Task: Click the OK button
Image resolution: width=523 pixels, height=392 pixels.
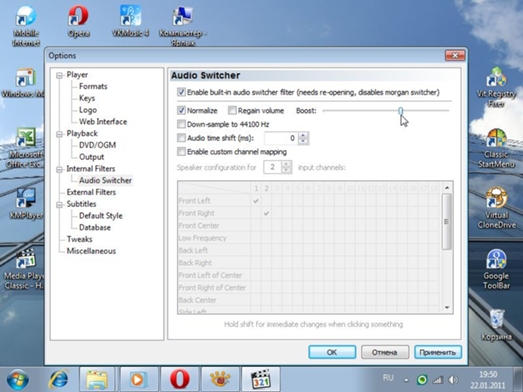Action: (332, 352)
